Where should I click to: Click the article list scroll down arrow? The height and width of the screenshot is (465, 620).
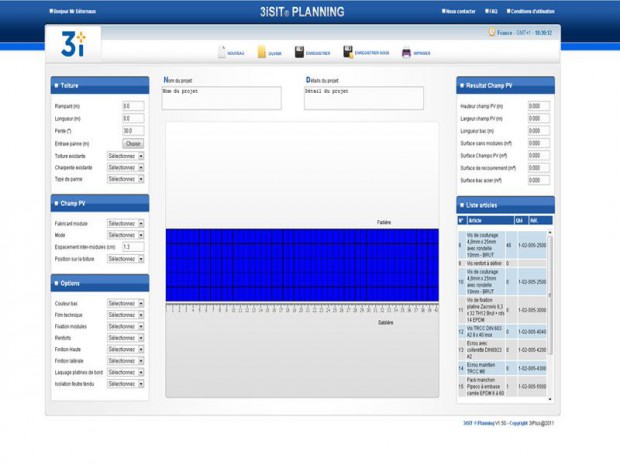pyautogui.click(x=550, y=399)
